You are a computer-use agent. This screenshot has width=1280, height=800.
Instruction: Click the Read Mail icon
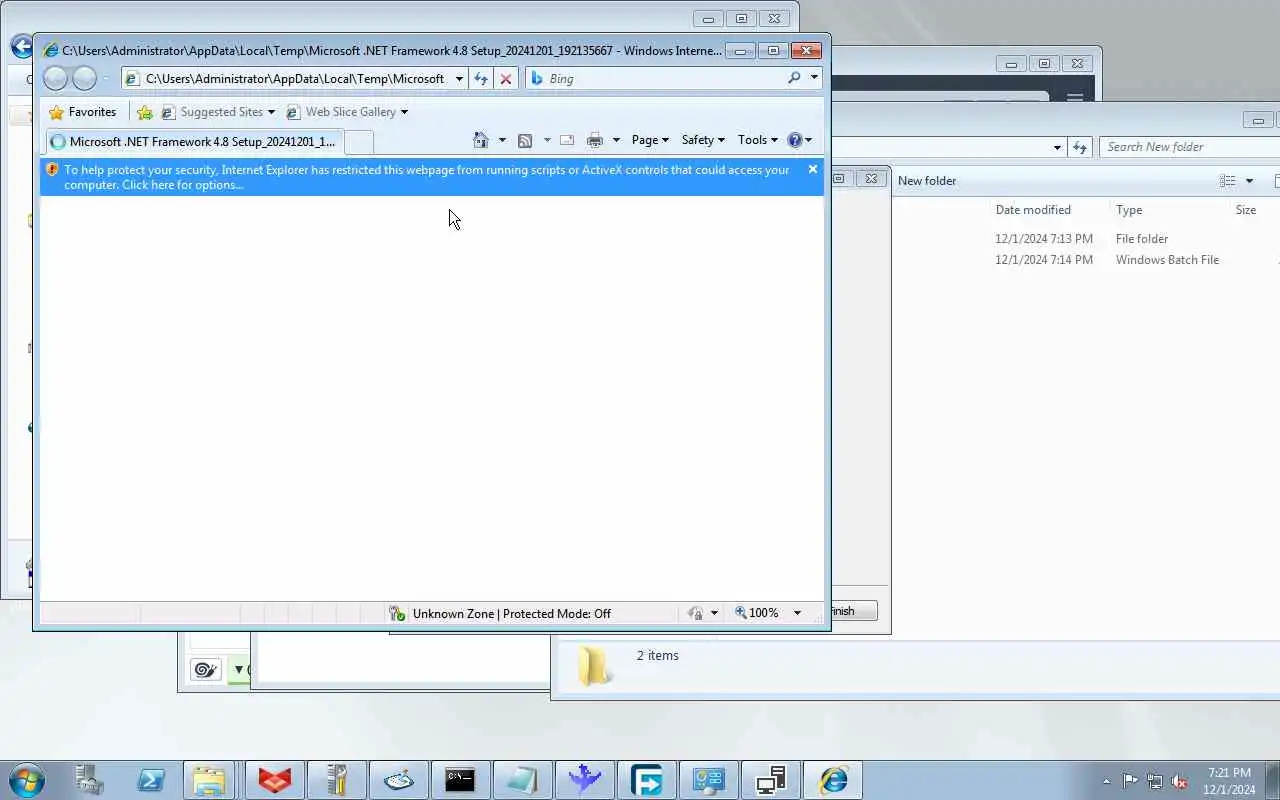pyautogui.click(x=567, y=140)
